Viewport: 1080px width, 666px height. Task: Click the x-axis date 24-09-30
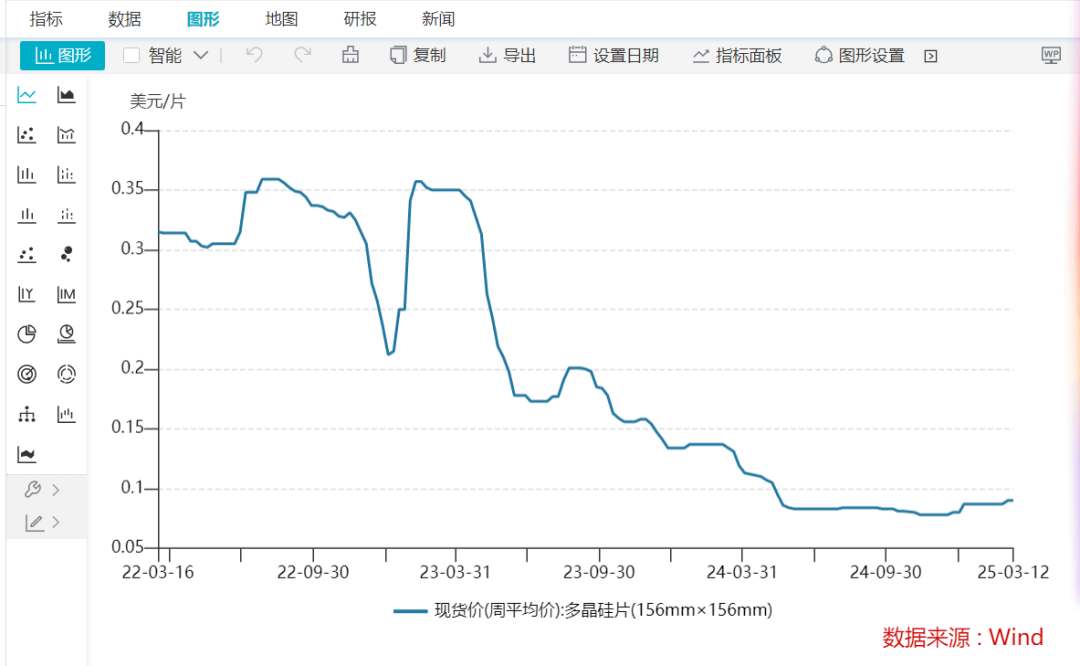(886, 572)
